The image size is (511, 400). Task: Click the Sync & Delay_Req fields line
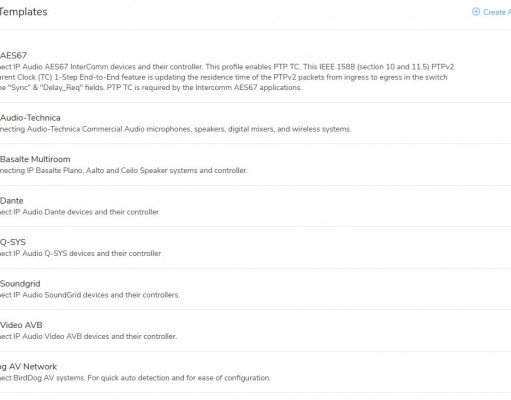[x=151, y=88]
